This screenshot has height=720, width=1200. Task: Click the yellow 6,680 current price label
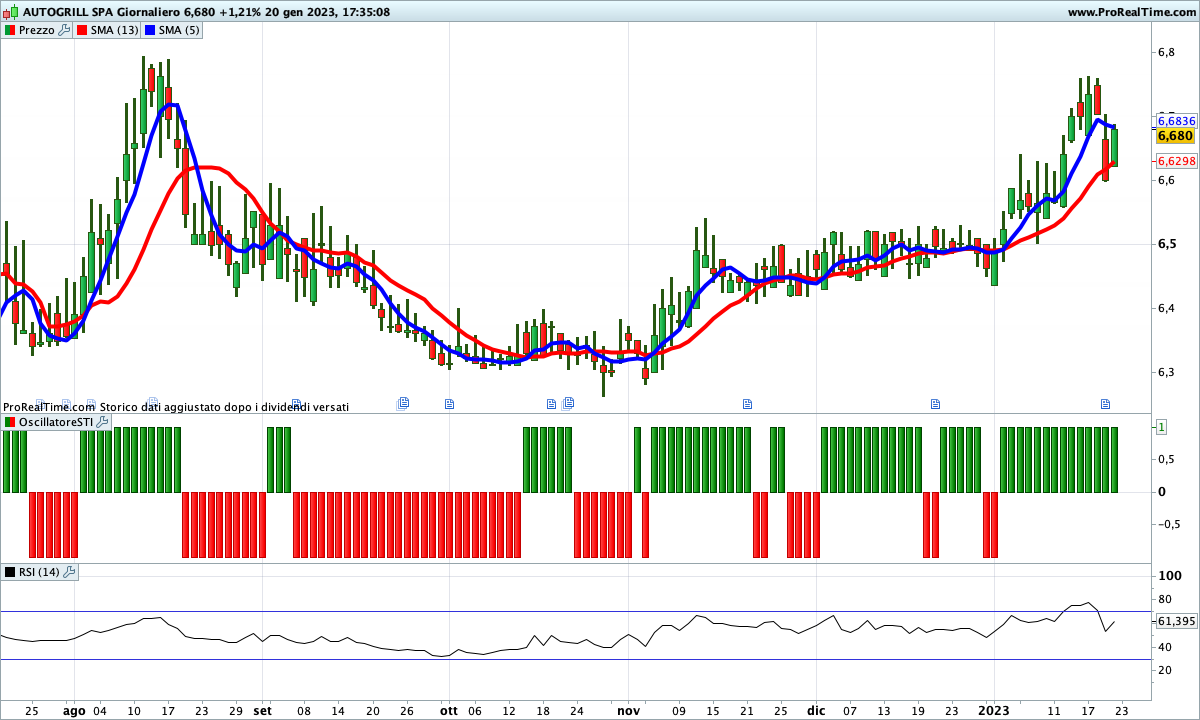pyautogui.click(x=1176, y=136)
